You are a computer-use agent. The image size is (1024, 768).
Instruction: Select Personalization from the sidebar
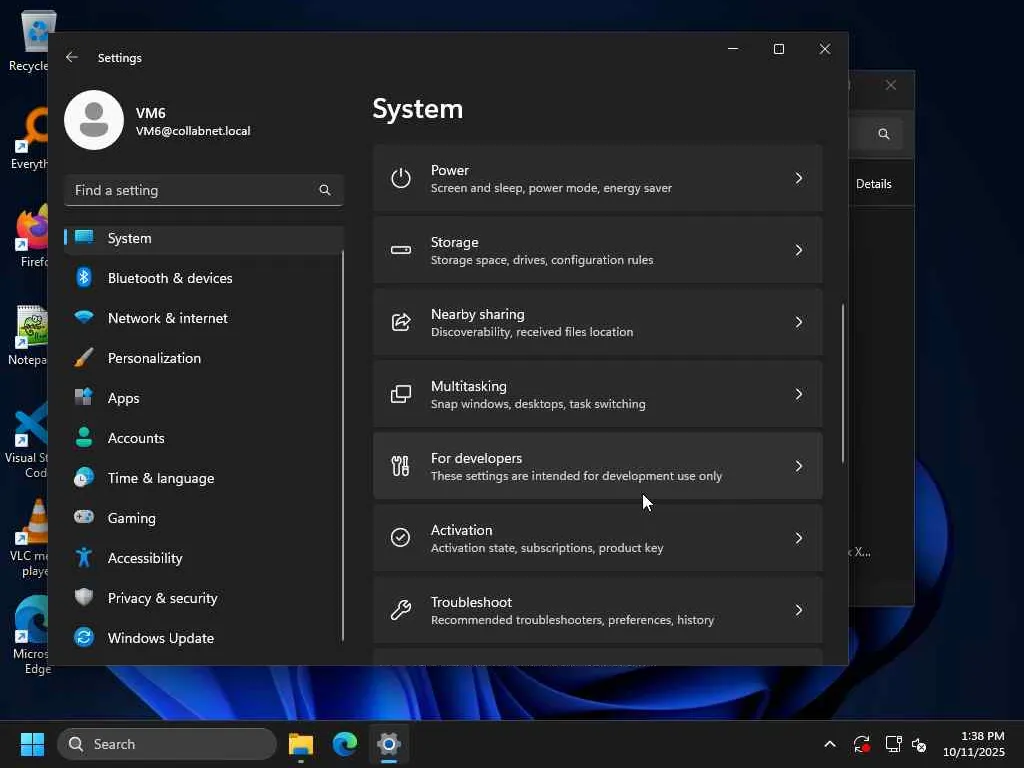154,358
